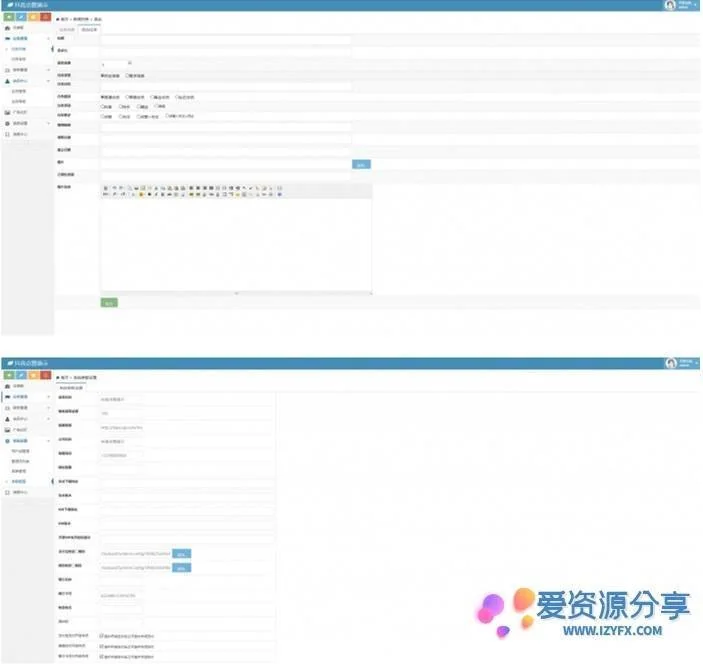The height and width of the screenshot is (664, 703).
Task: Click the blue upload button in top form
Action: [x=361, y=164]
